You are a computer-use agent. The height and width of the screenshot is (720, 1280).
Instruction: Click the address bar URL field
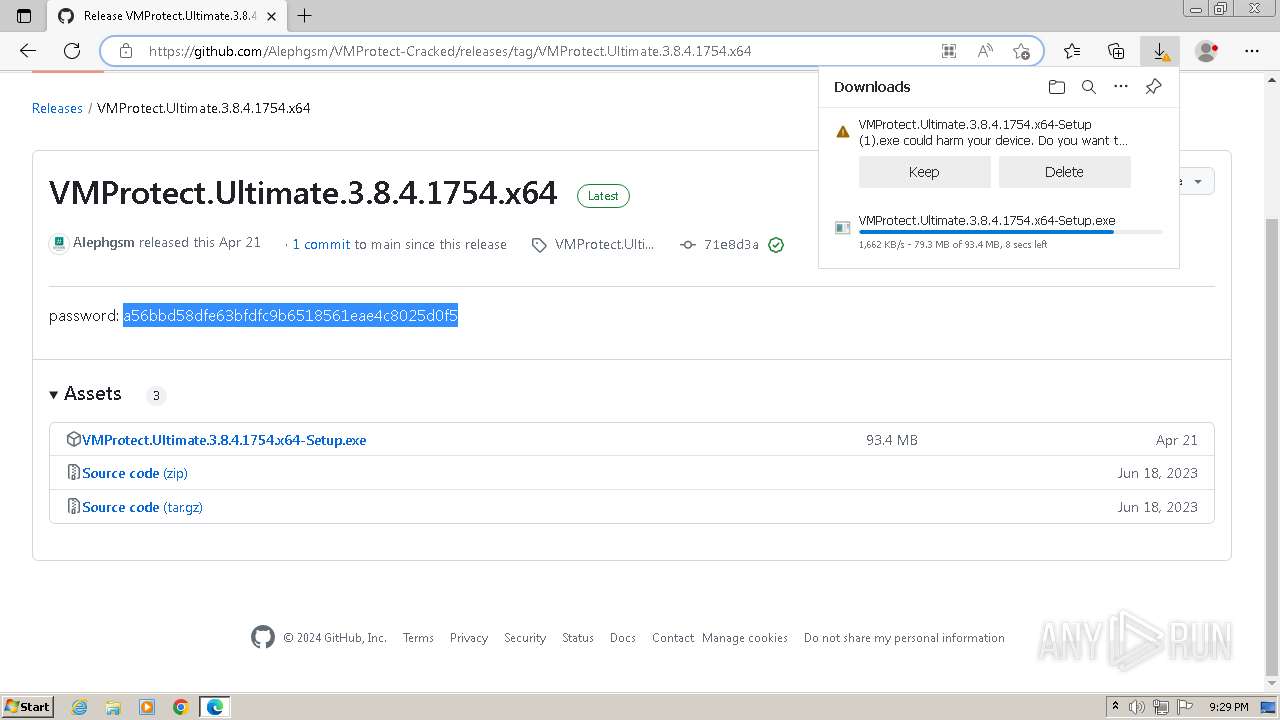[x=540, y=51]
